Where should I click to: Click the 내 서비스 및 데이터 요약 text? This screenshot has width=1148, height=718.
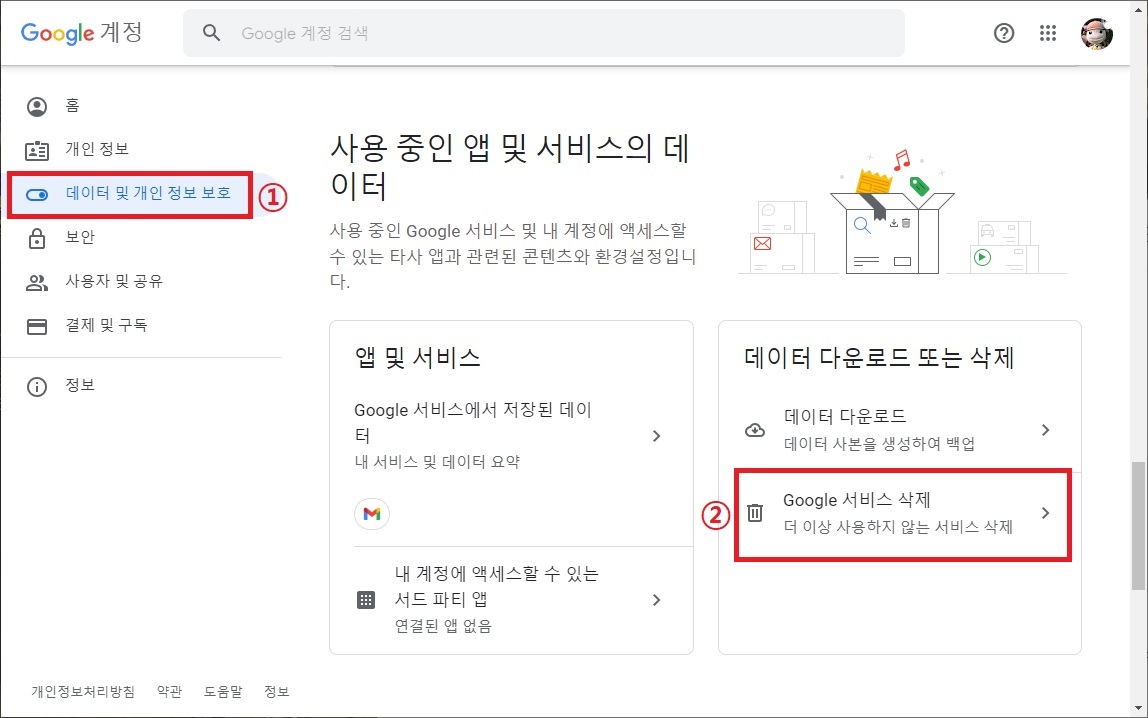pyautogui.click(x=437, y=462)
